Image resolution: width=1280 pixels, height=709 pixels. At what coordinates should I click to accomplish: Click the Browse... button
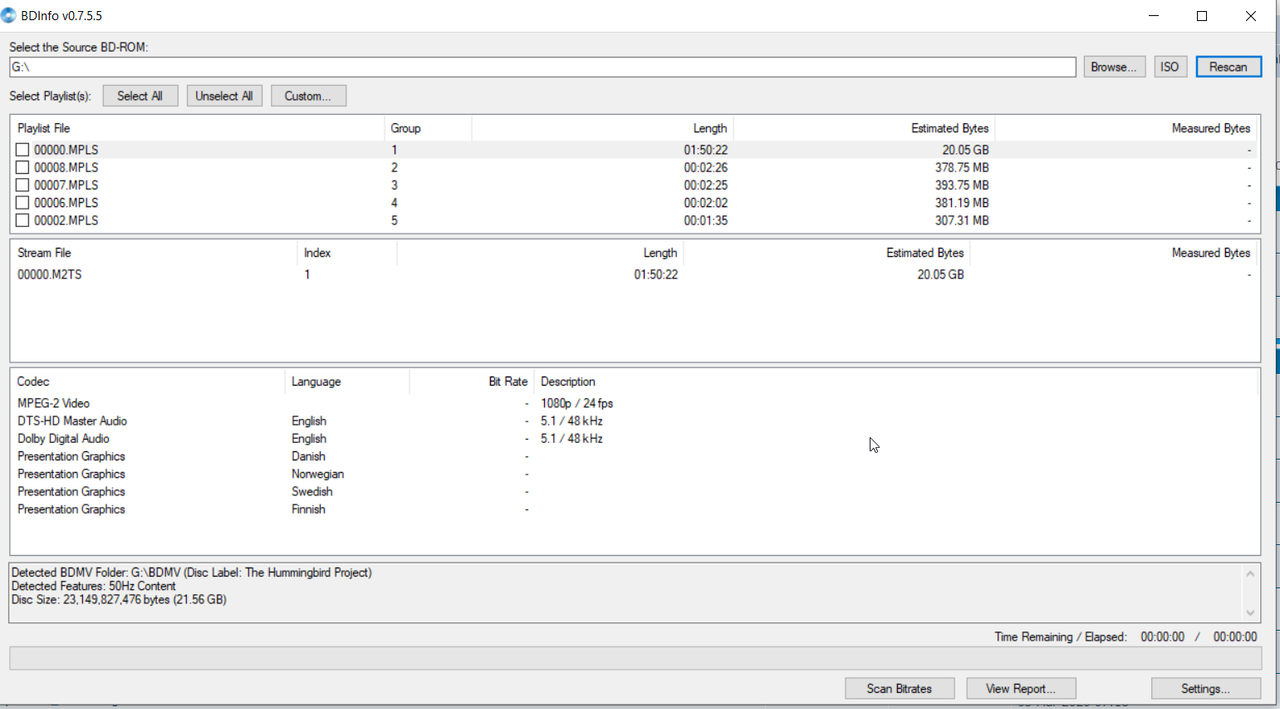[x=1114, y=67]
